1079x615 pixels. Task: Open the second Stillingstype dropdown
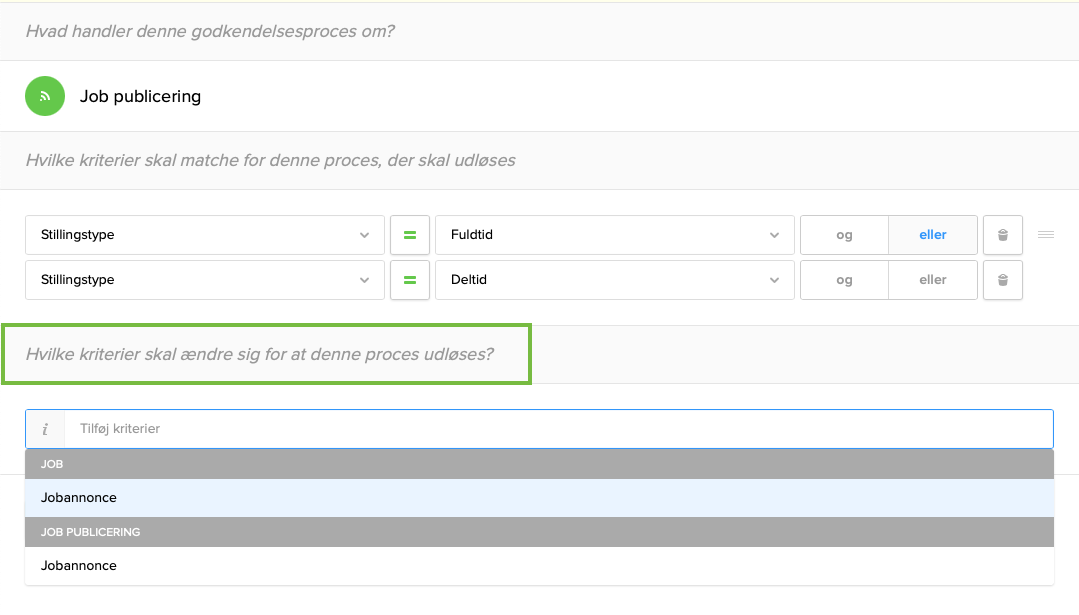click(204, 280)
